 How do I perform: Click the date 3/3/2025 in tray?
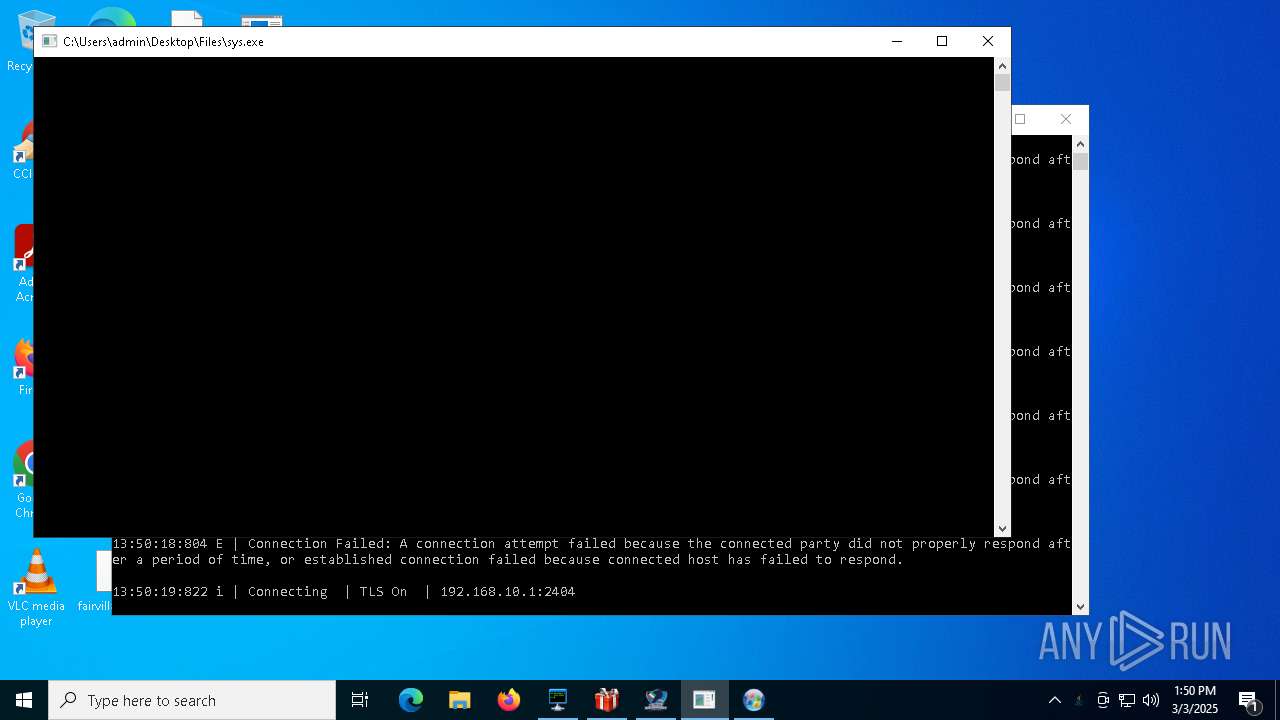click(x=1195, y=709)
